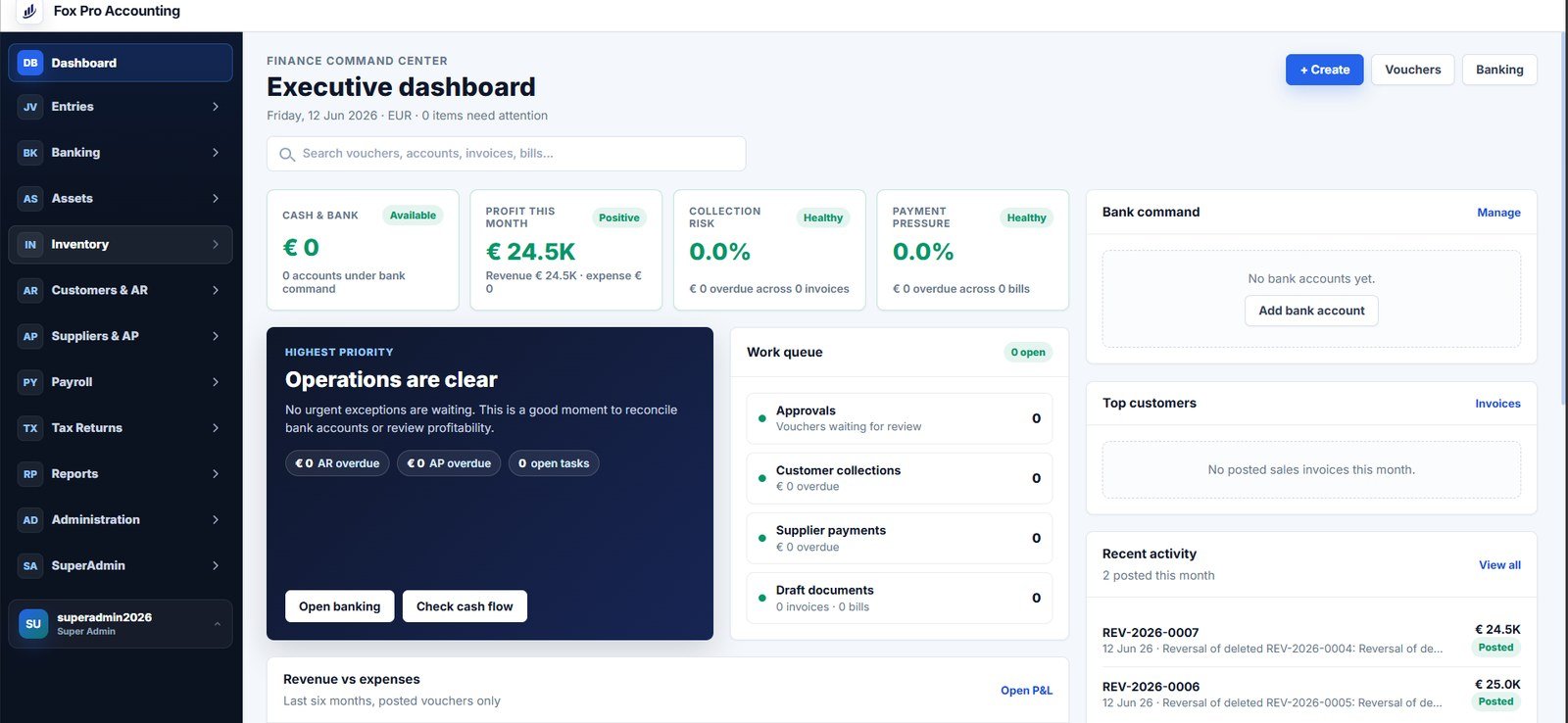Click the Check cash flow button

point(465,606)
